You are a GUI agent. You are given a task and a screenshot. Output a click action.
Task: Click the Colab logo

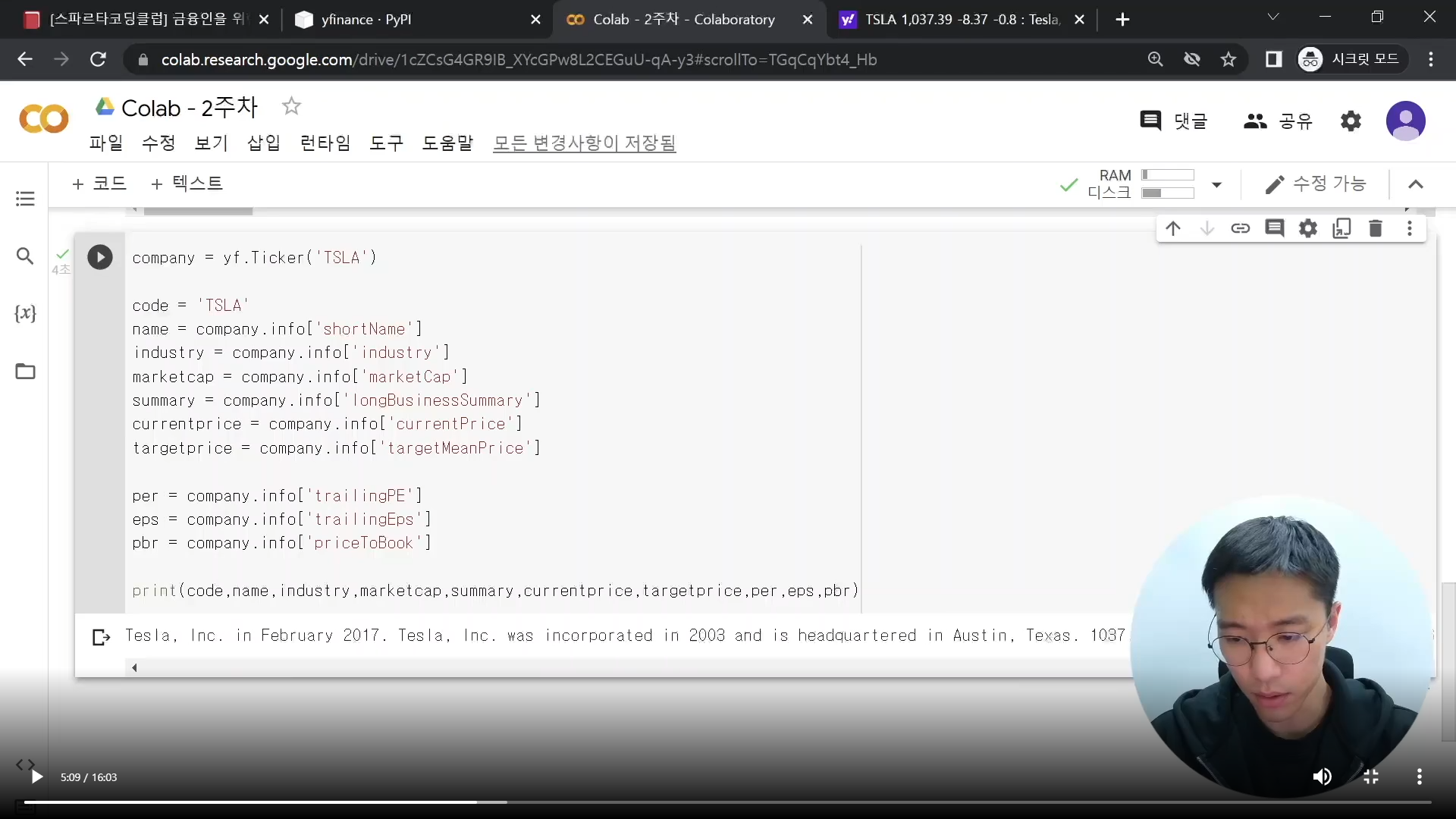pos(44,119)
